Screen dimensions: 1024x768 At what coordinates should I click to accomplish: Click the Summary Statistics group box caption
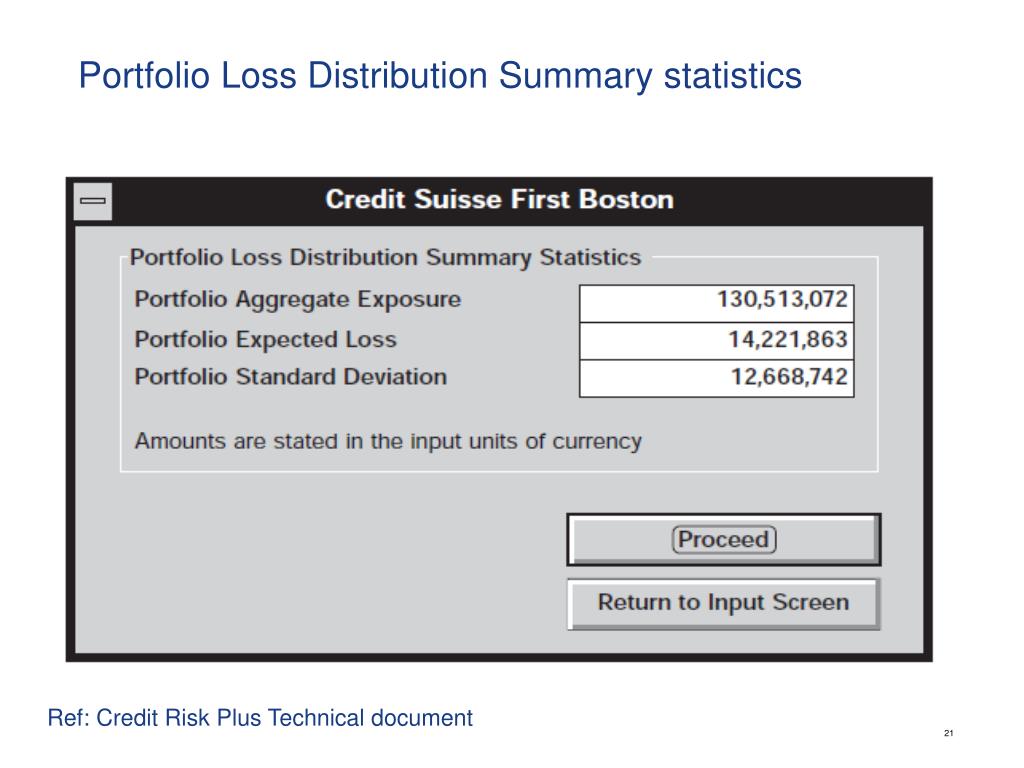click(385, 257)
